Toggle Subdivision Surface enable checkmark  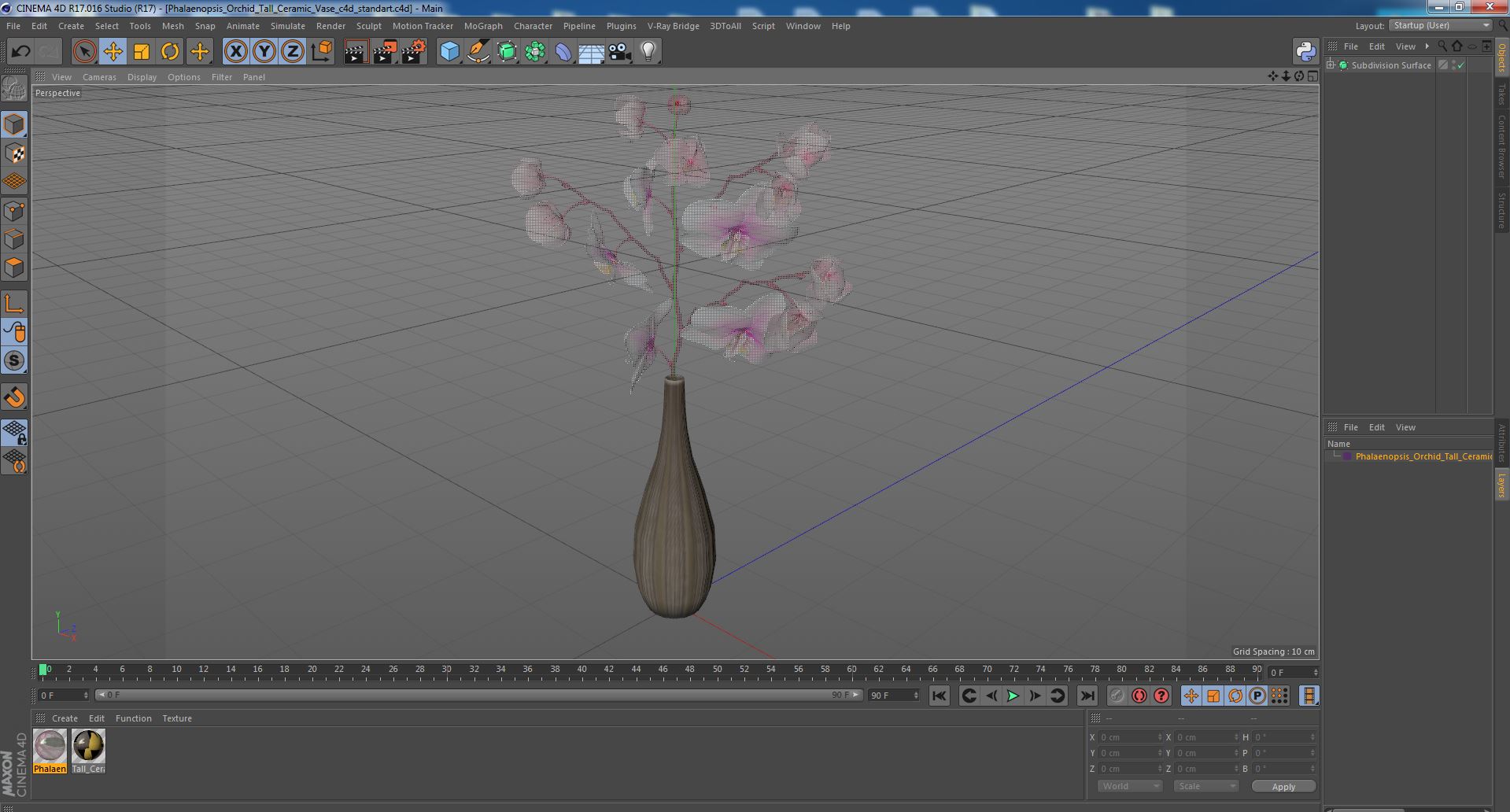pos(1460,65)
